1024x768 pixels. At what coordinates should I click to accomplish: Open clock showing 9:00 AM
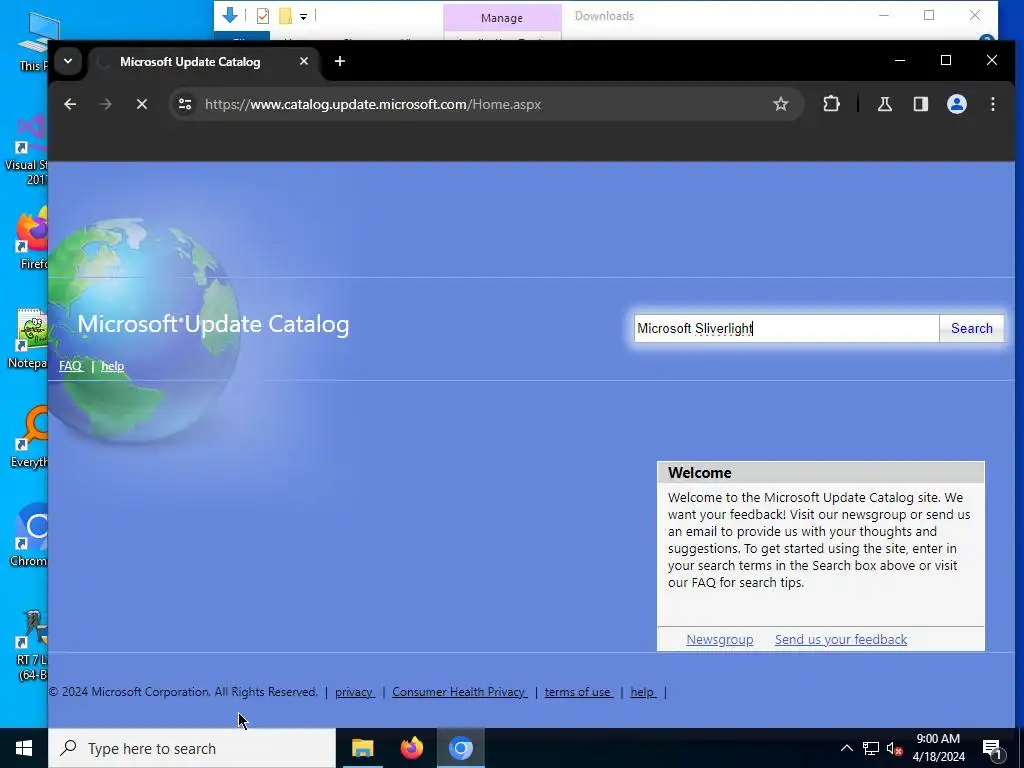click(x=938, y=748)
